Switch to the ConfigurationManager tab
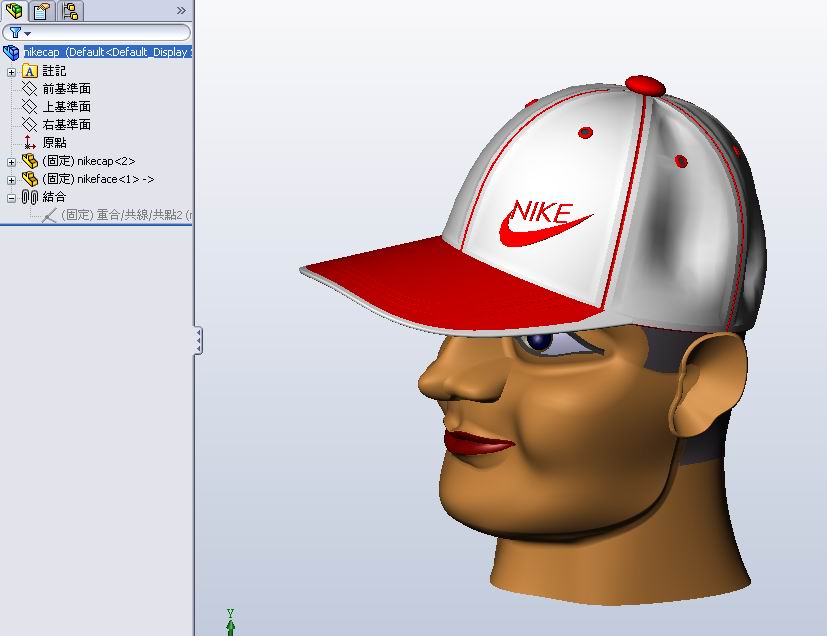Viewport: 827px width, 636px height. [x=70, y=11]
